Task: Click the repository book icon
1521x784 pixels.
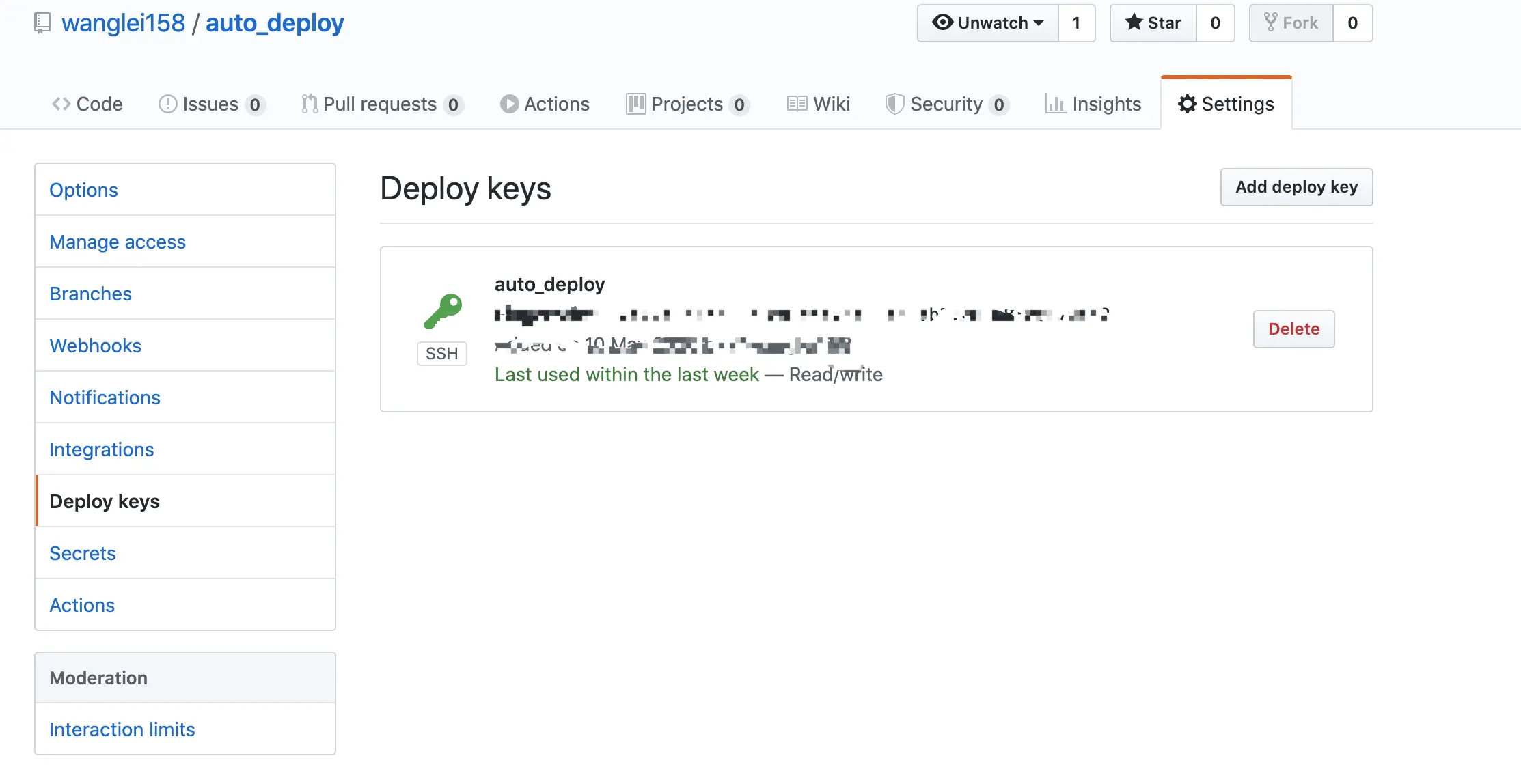Action: click(x=42, y=23)
